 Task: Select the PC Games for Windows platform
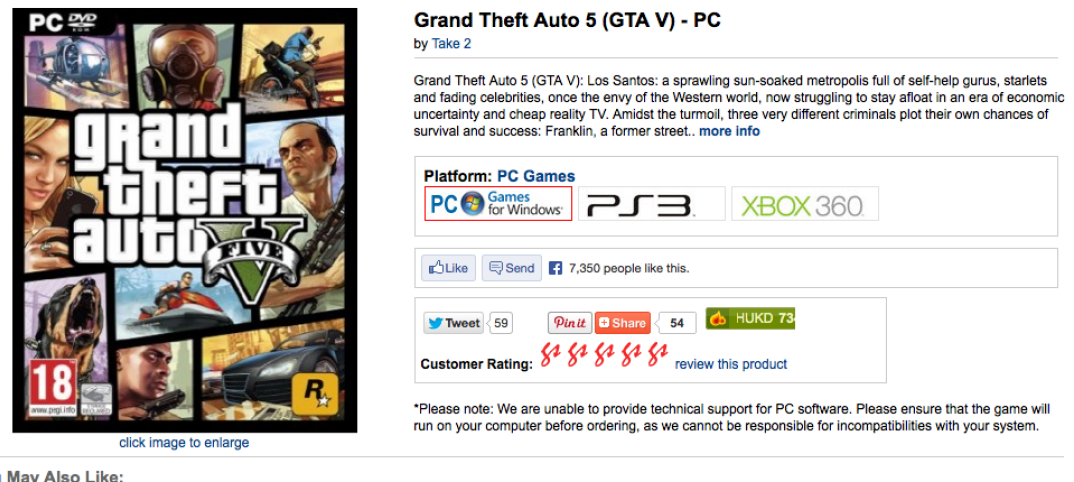click(x=498, y=204)
